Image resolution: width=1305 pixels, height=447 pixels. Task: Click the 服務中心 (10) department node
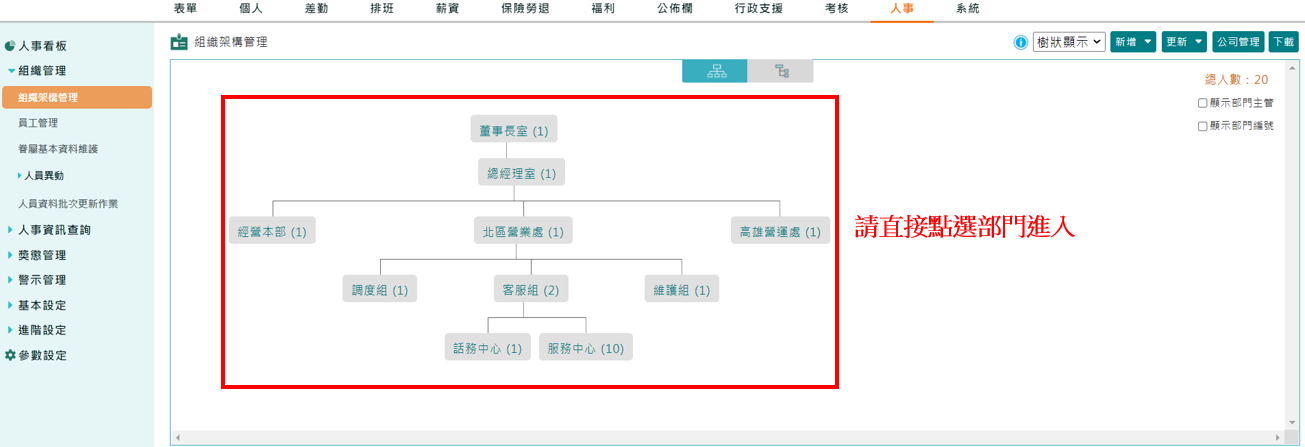coord(586,347)
